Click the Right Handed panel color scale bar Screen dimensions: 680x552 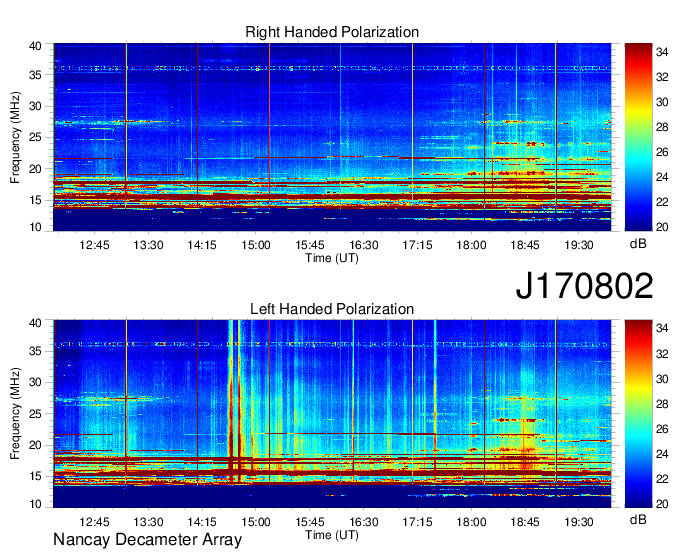click(x=638, y=137)
